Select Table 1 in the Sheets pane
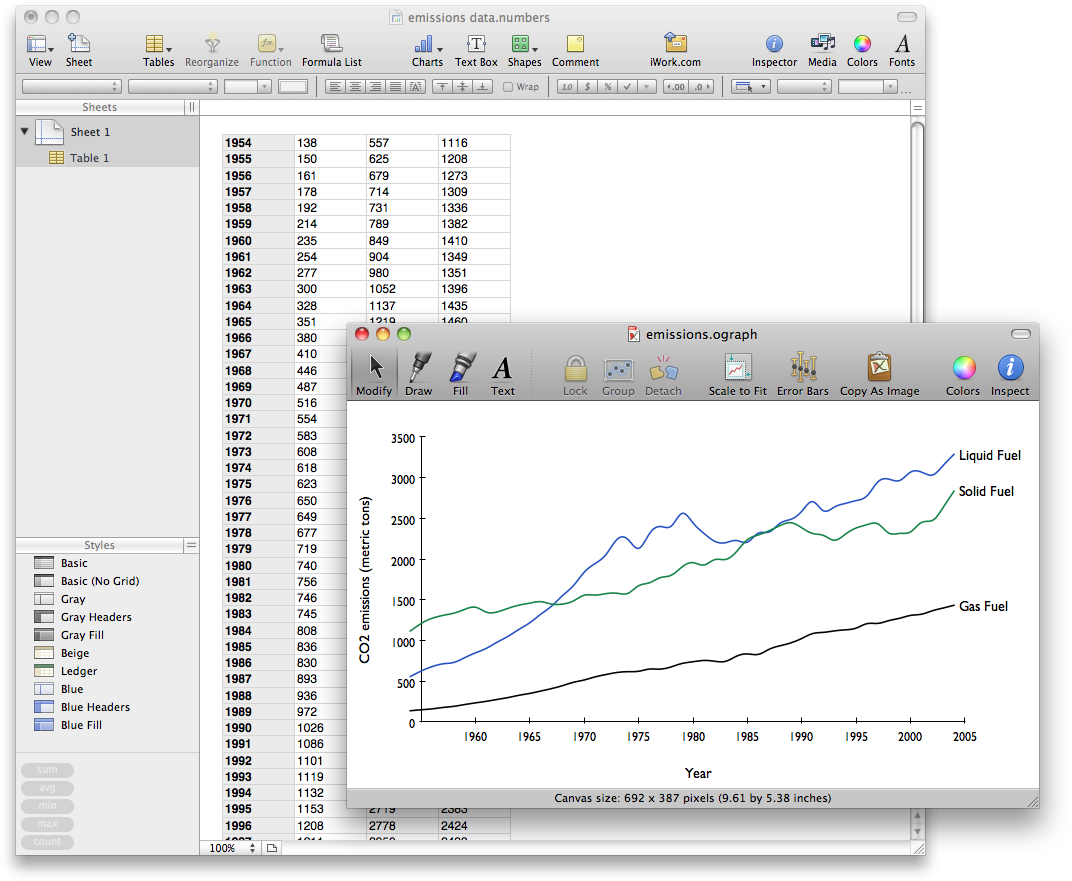 [89, 158]
